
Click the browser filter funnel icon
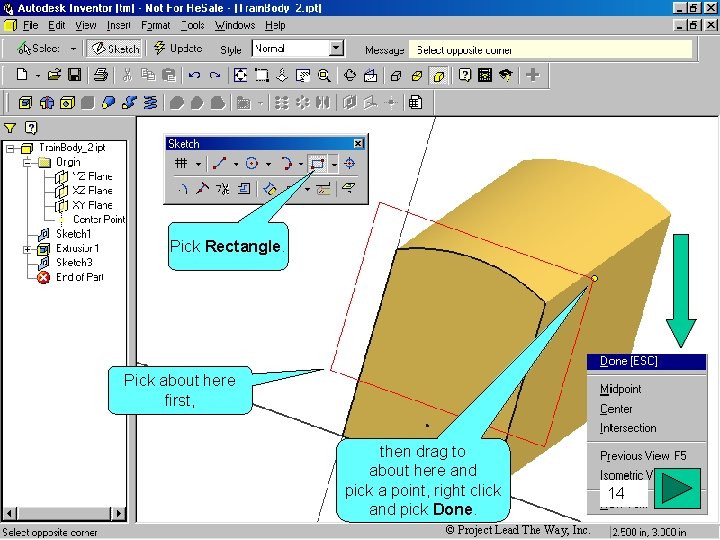point(10,127)
